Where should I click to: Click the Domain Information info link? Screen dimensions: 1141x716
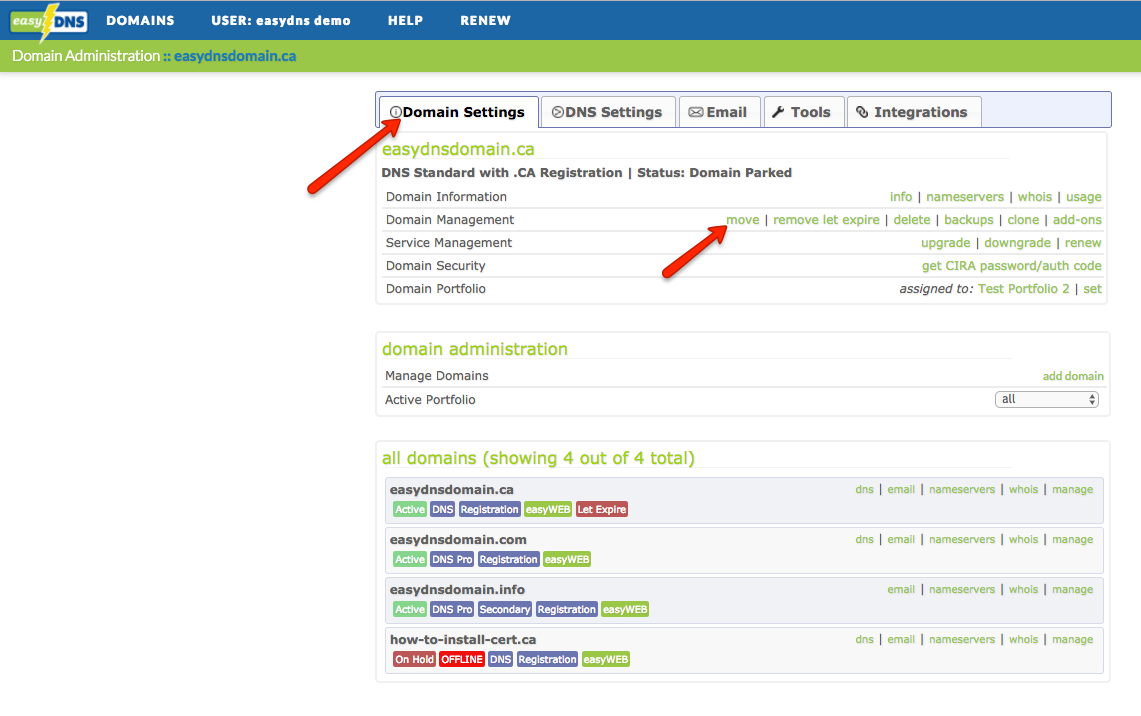tap(901, 196)
